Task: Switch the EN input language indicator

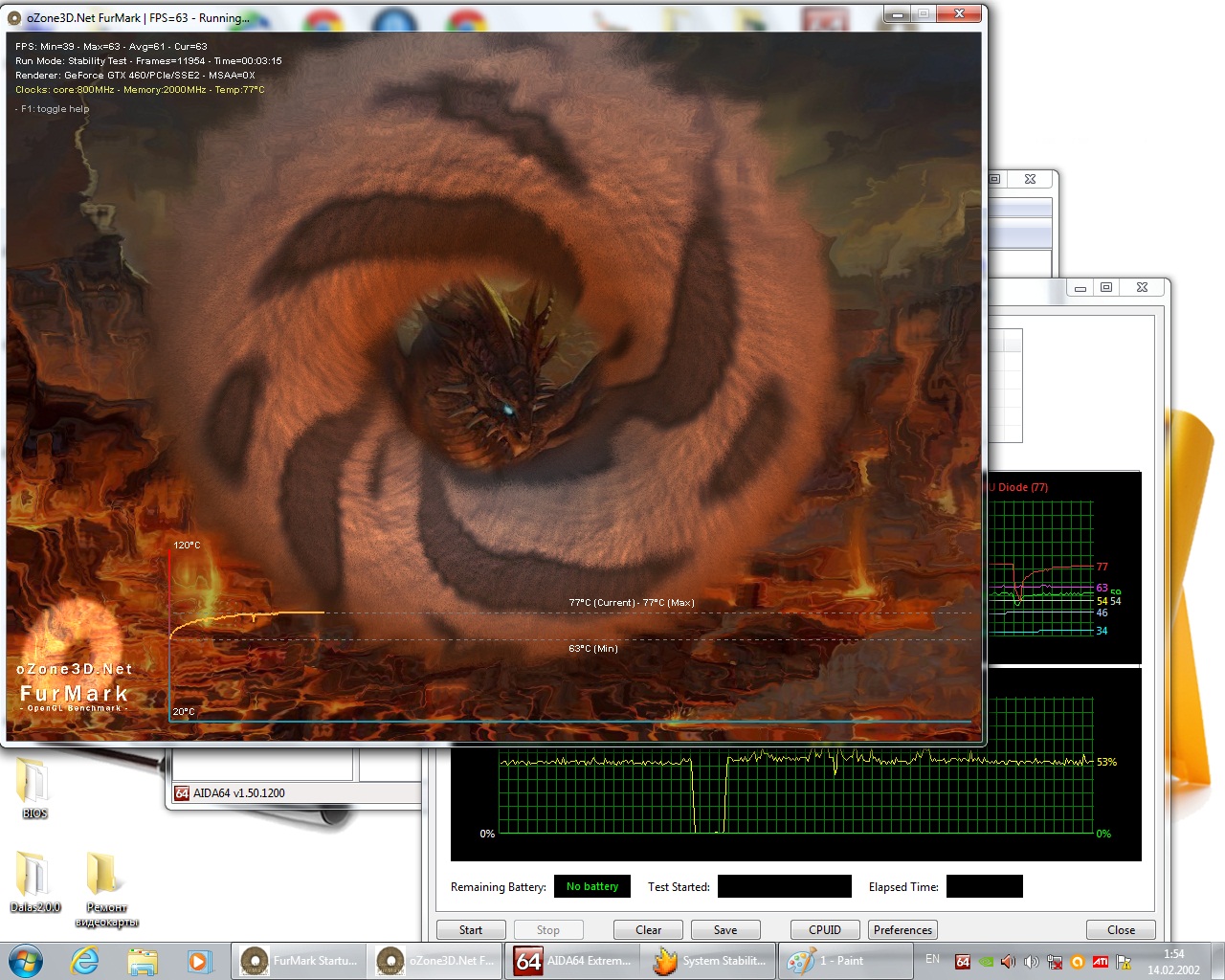Action: click(x=932, y=959)
